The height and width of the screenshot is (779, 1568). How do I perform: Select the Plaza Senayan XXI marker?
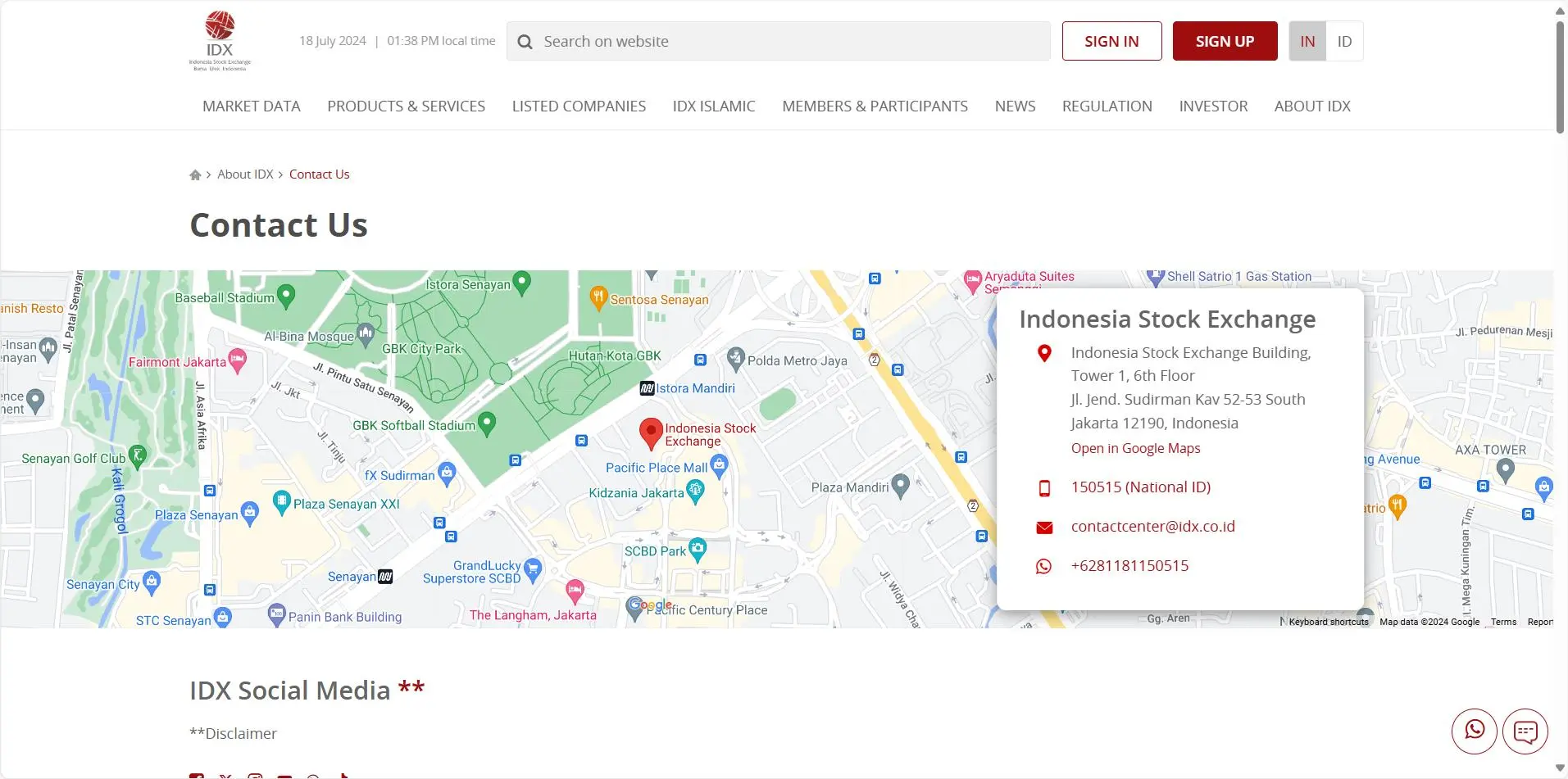(282, 502)
